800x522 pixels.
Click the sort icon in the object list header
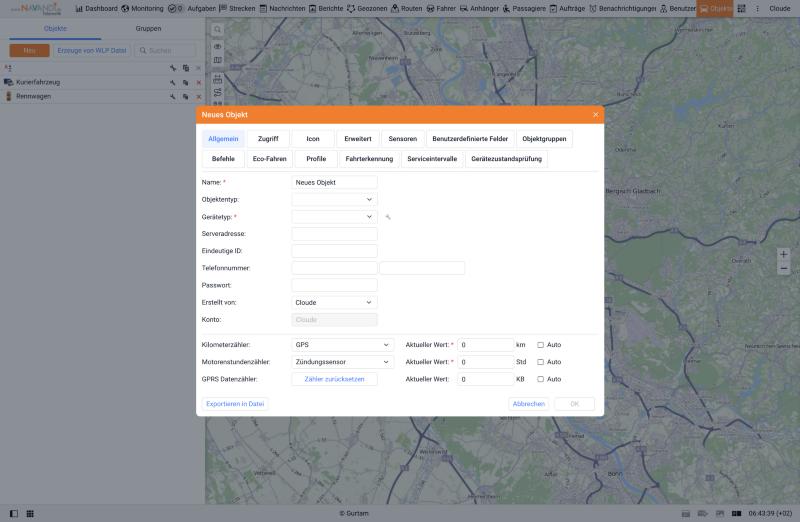coord(8,68)
